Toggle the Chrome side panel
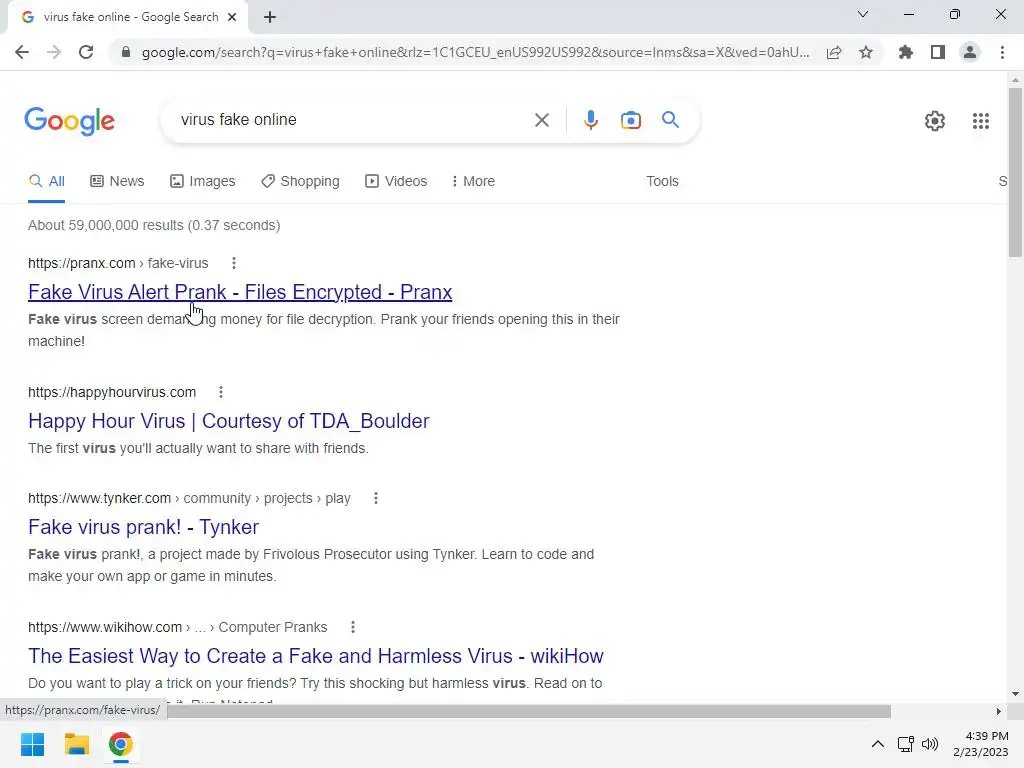The image size is (1024, 768). [x=938, y=52]
